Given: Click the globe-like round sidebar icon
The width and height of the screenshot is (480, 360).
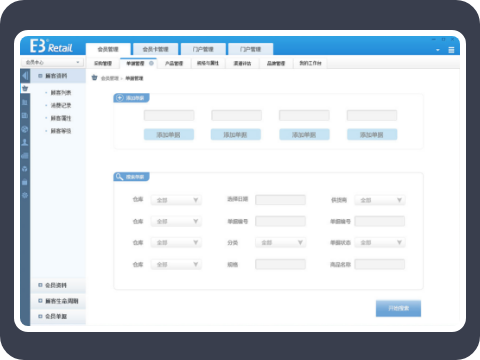Looking at the screenshot, I should tap(25, 129).
